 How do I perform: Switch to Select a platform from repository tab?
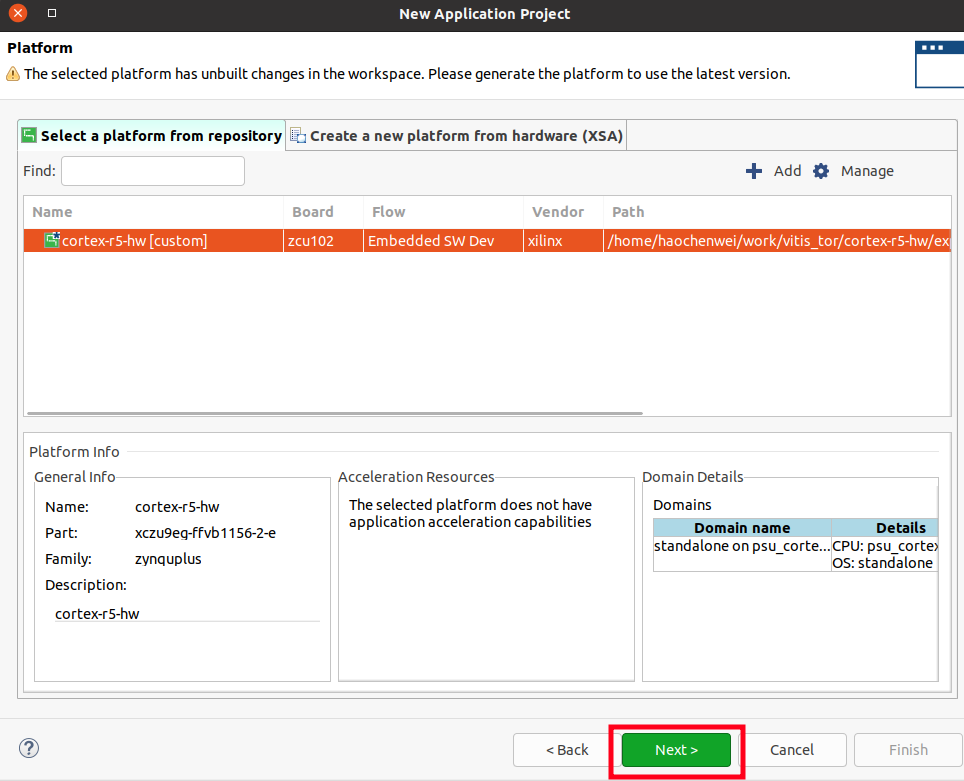[x=152, y=135]
